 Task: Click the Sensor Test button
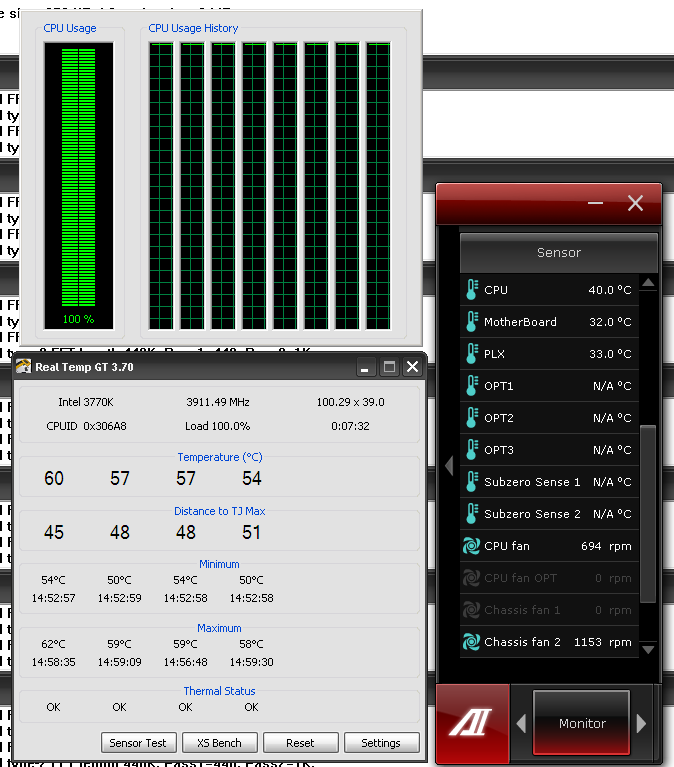[x=138, y=743]
